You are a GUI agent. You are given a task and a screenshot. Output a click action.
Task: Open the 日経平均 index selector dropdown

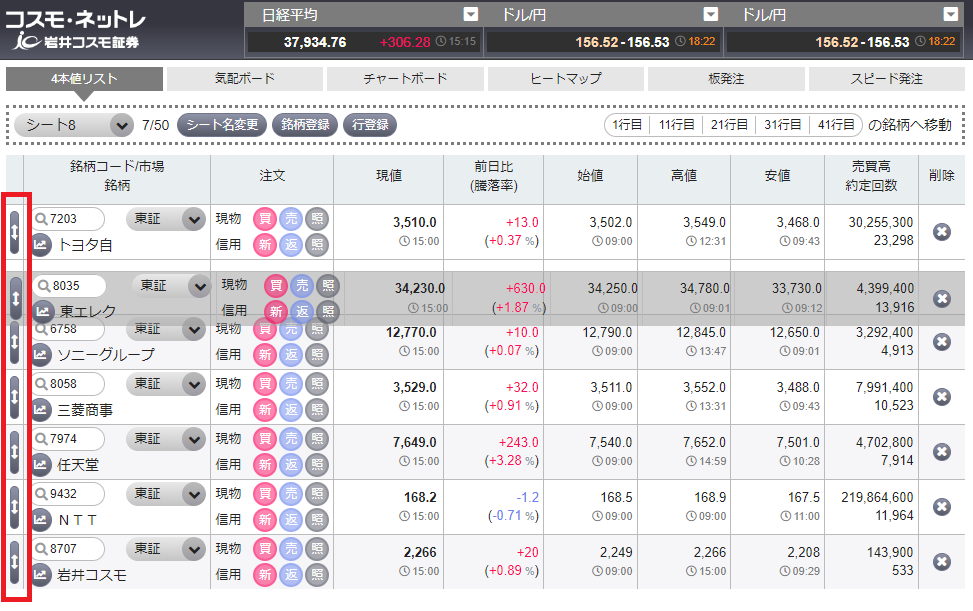pos(471,14)
